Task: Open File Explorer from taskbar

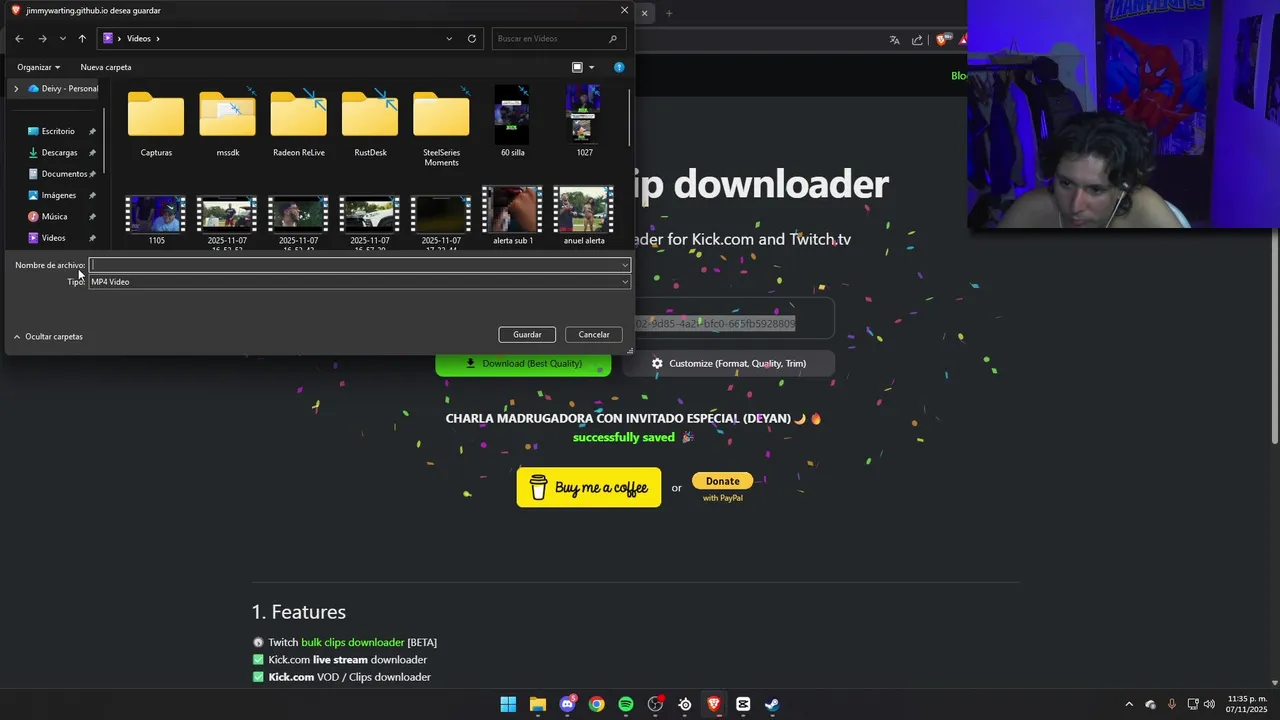Action: tap(538, 704)
